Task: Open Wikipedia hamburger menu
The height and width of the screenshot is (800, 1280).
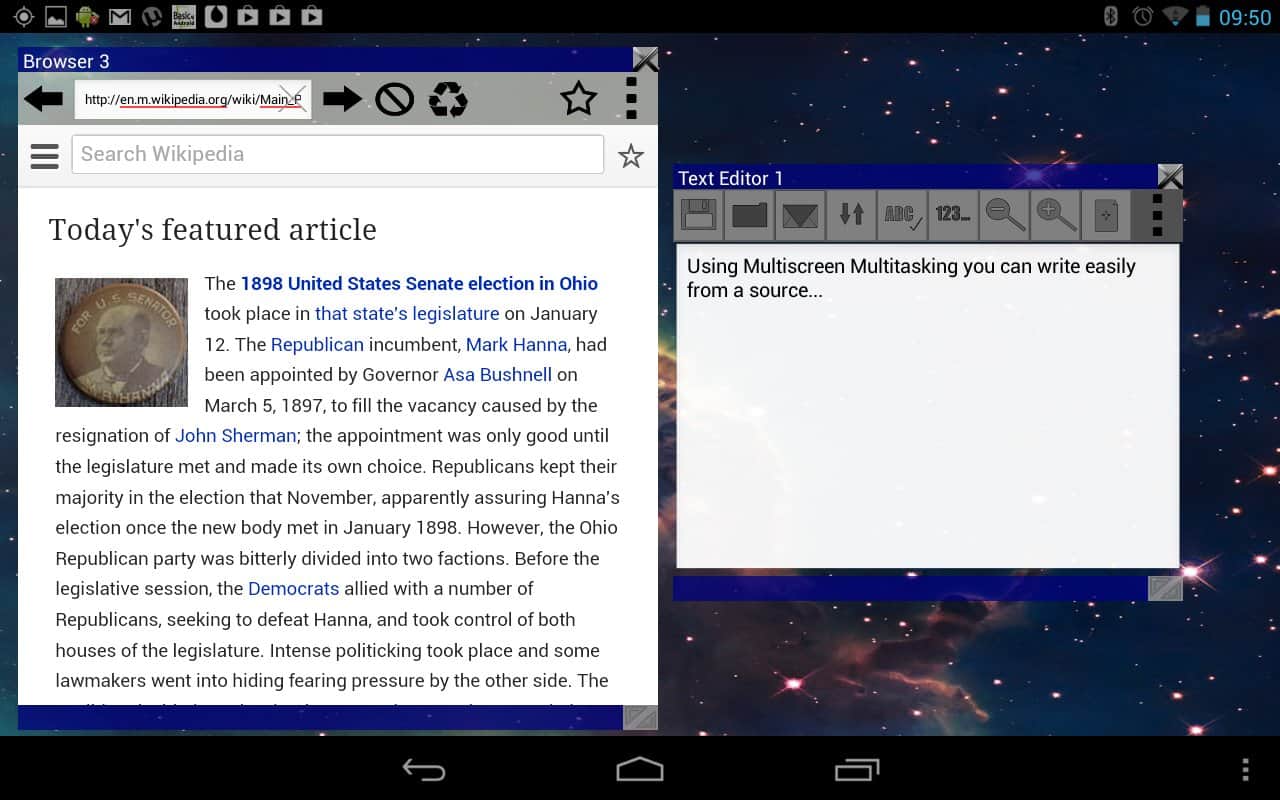Action: (x=44, y=156)
